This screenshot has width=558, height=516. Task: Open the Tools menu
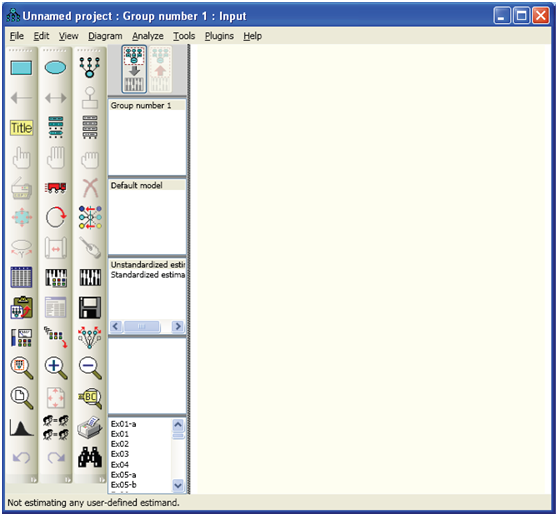[184, 36]
